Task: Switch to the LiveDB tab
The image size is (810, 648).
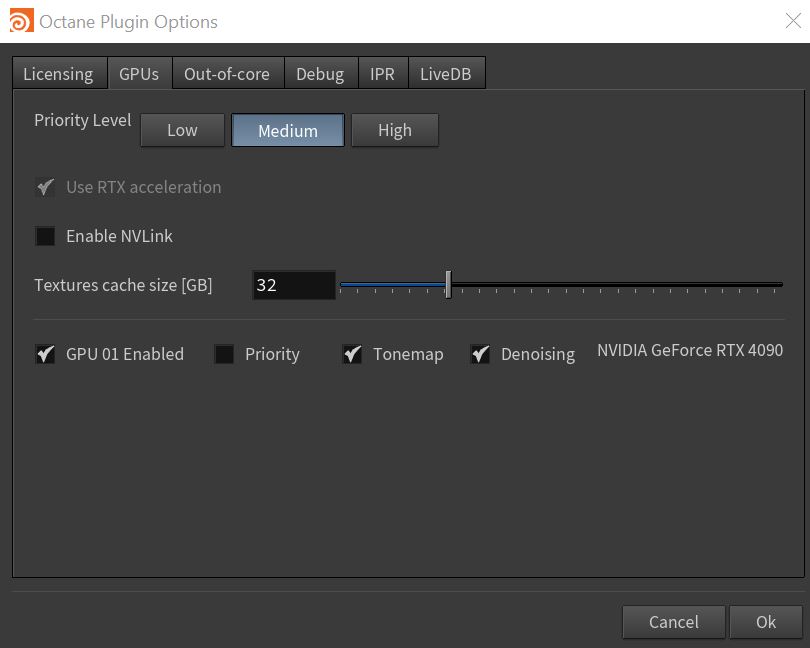Action: (x=445, y=74)
